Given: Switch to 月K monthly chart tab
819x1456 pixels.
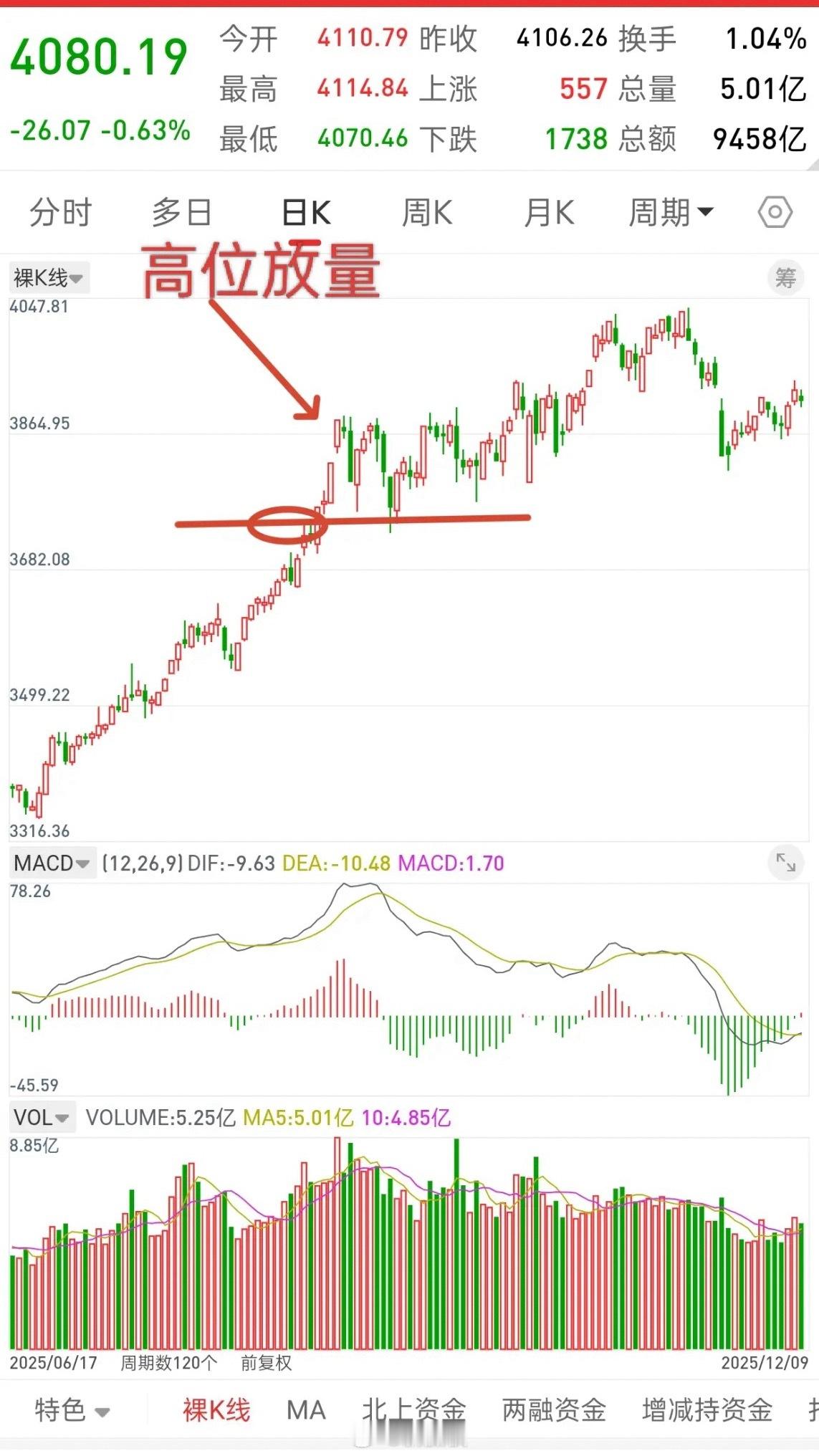Looking at the screenshot, I should (549, 213).
